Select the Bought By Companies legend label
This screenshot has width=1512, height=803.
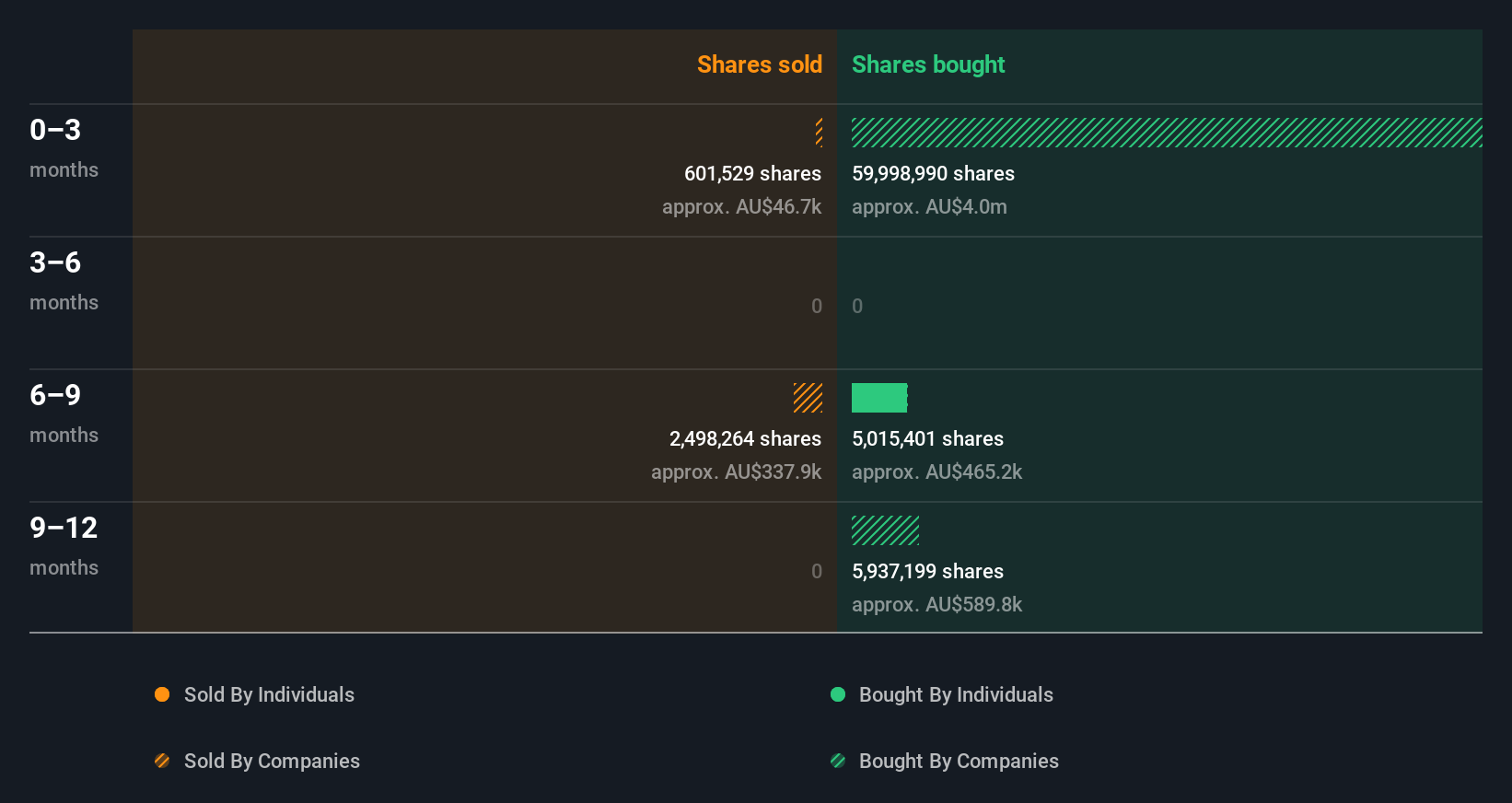tap(959, 762)
